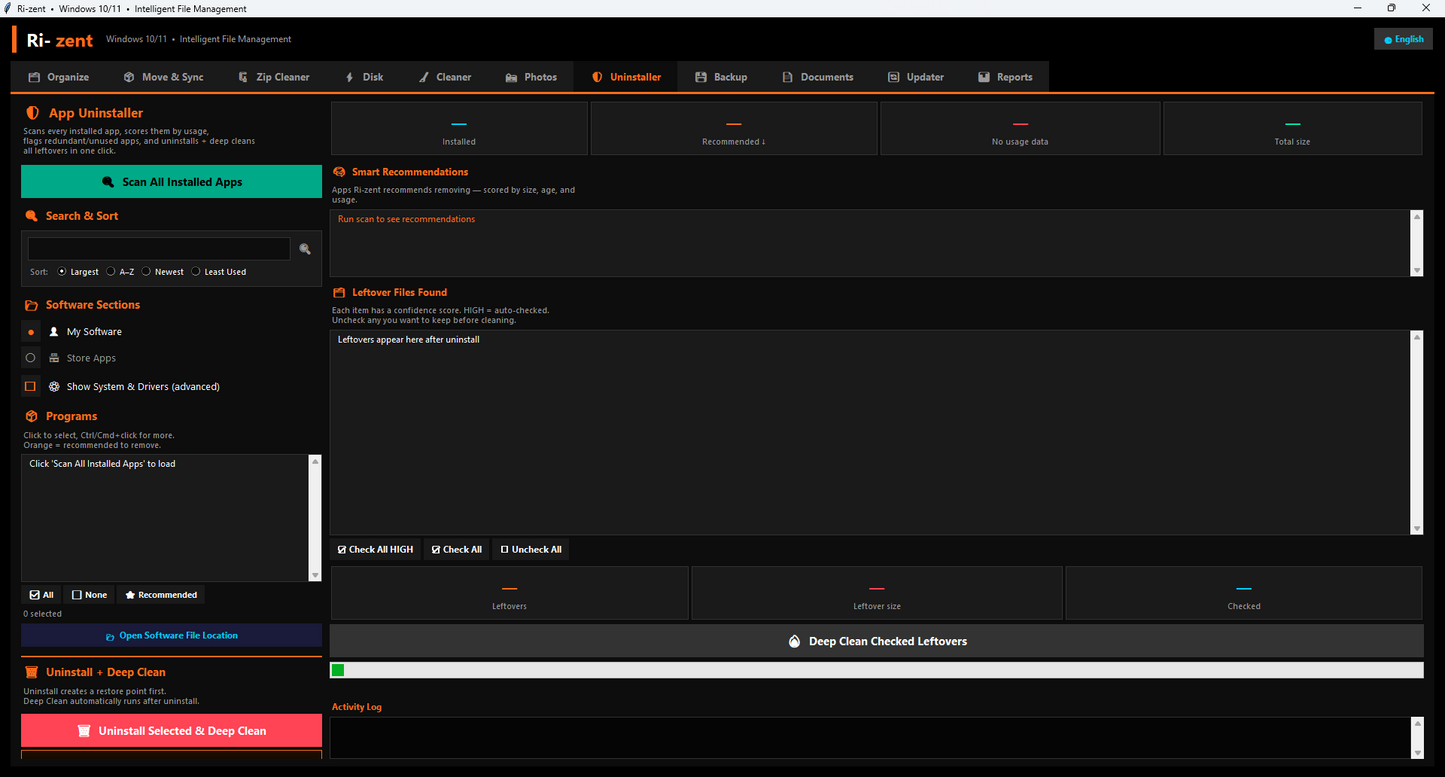This screenshot has width=1445, height=777.
Task: Click up arrow in Leftover Files scrollbar
Action: [1417, 337]
